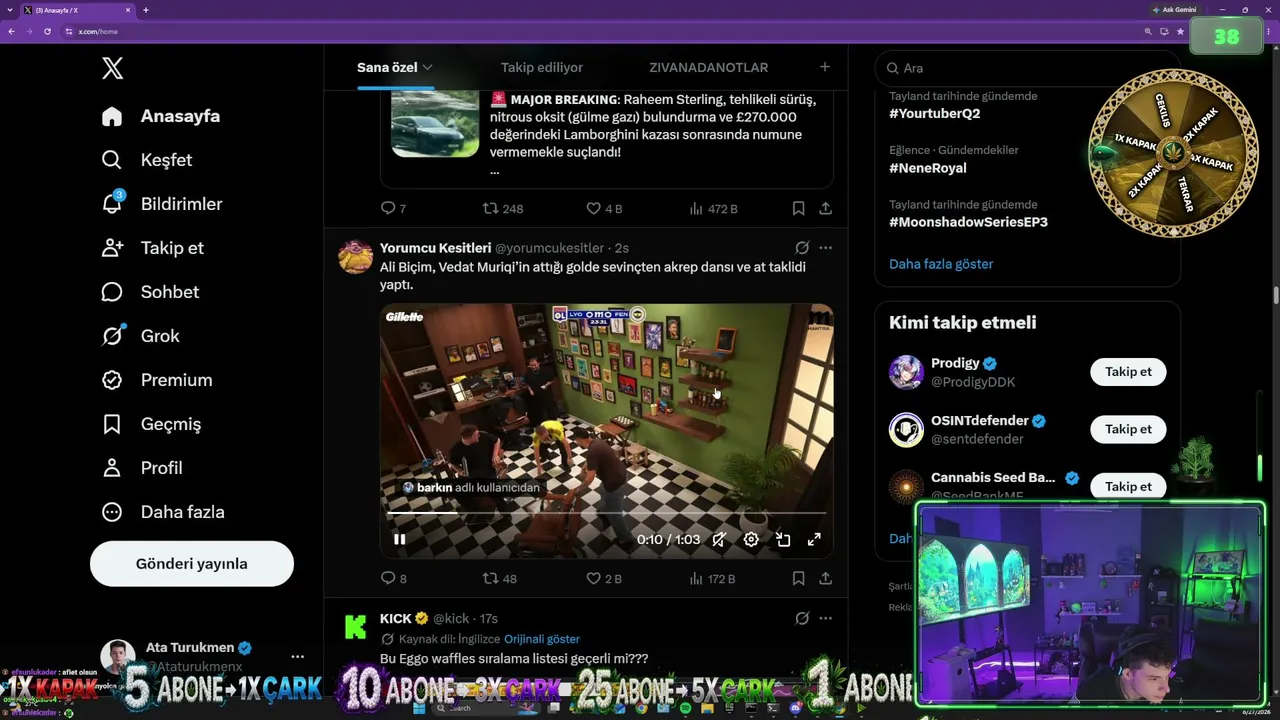
Task: Bookmark the Yorumcu Kesitleri post
Action: (x=798, y=578)
